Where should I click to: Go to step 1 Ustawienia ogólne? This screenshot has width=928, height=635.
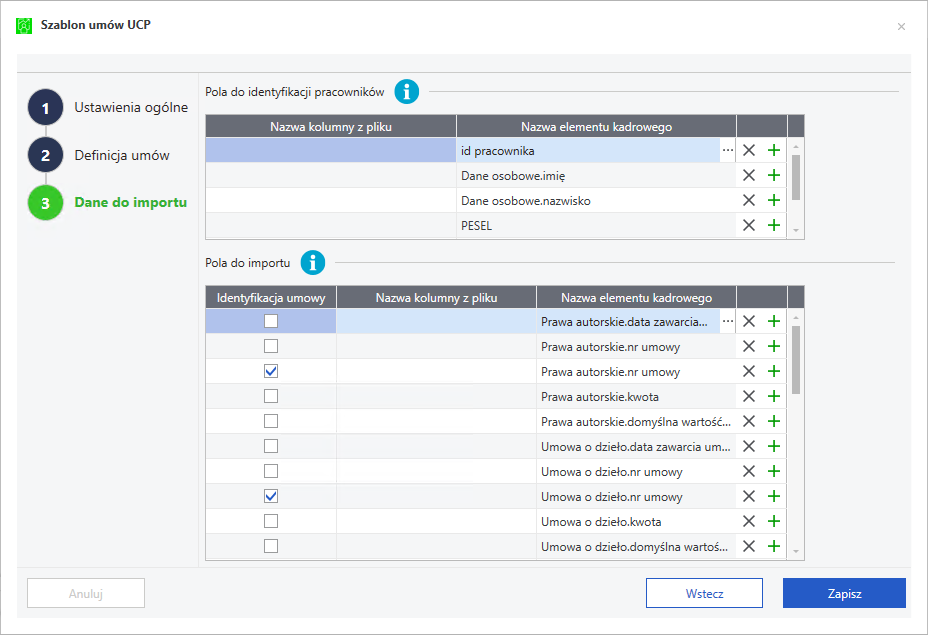130,107
